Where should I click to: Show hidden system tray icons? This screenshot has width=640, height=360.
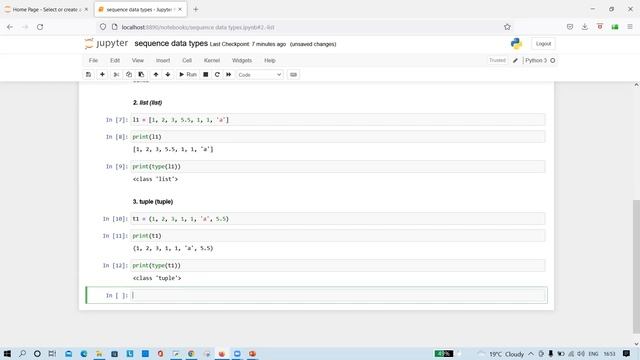tap(531, 354)
